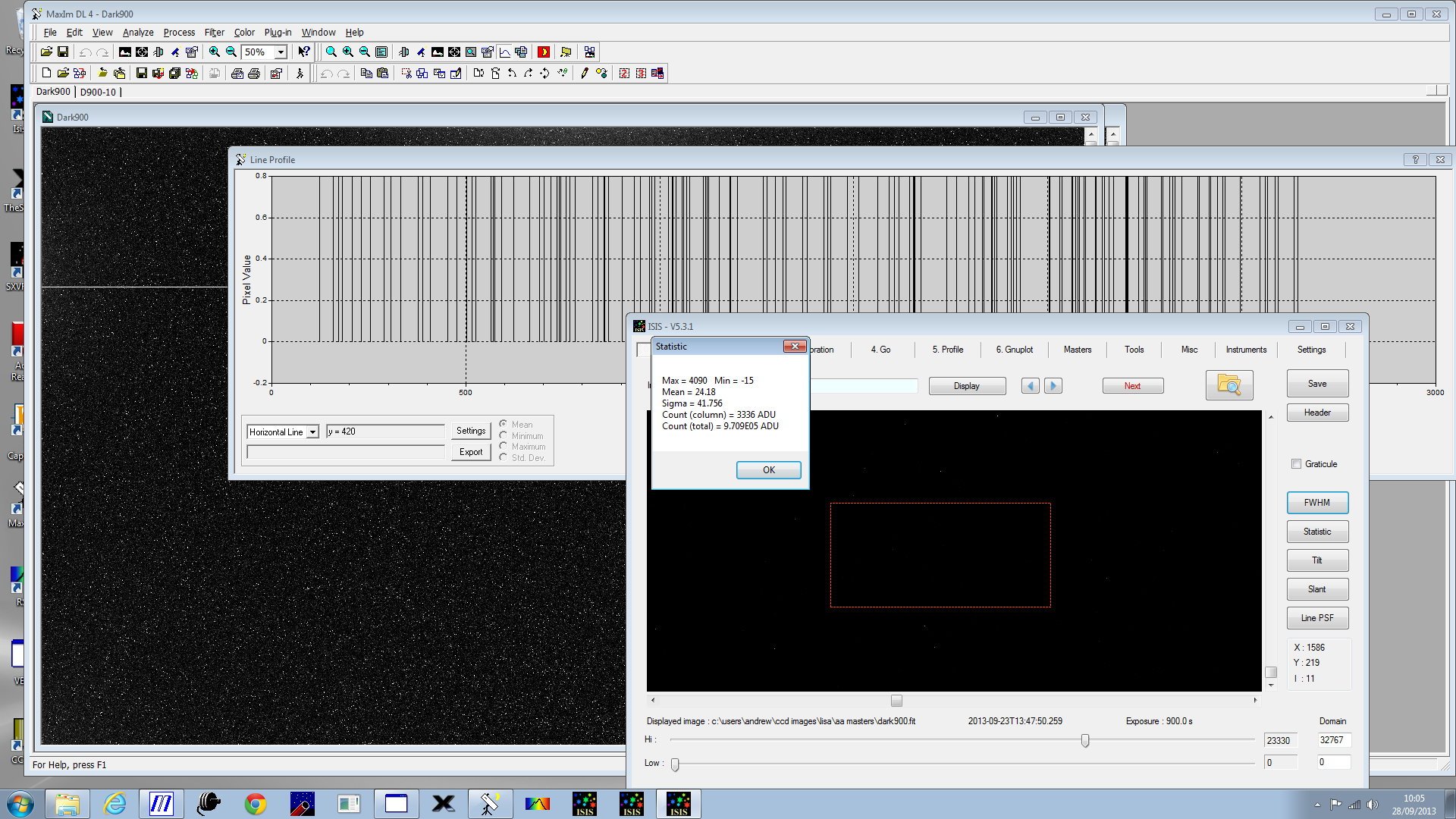Click the pencil edit tool icon

584,73
